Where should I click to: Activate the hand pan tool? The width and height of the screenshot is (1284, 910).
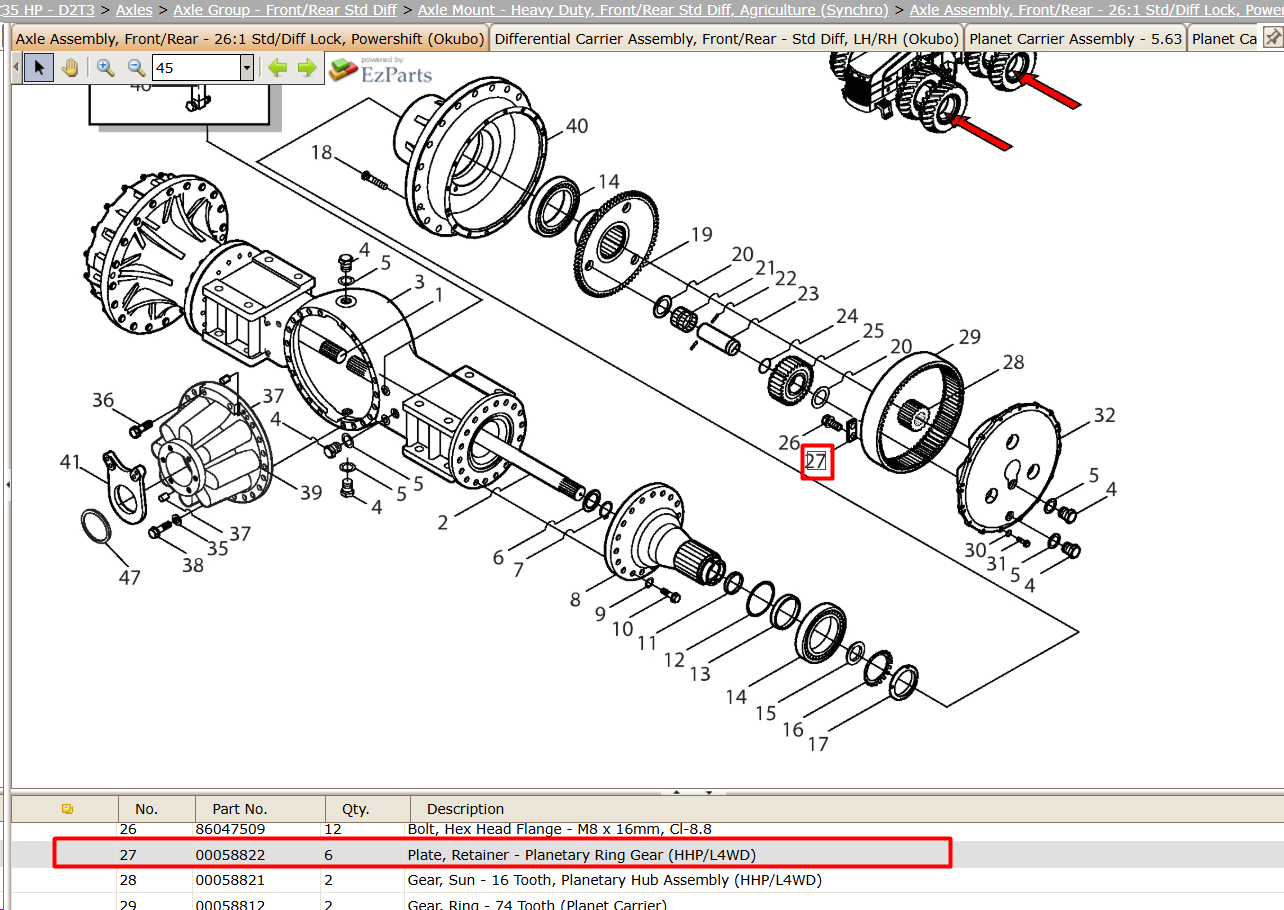tap(69, 68)
